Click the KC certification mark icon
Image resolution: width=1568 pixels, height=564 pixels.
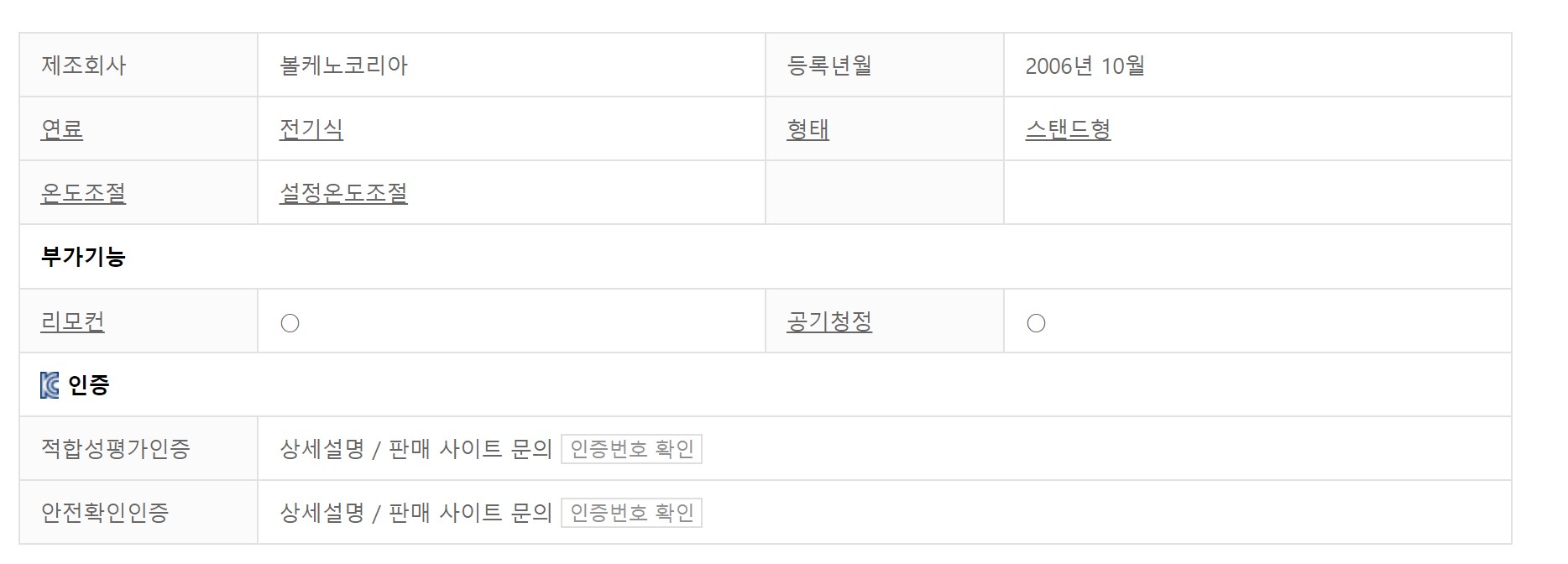pos(50,385)
